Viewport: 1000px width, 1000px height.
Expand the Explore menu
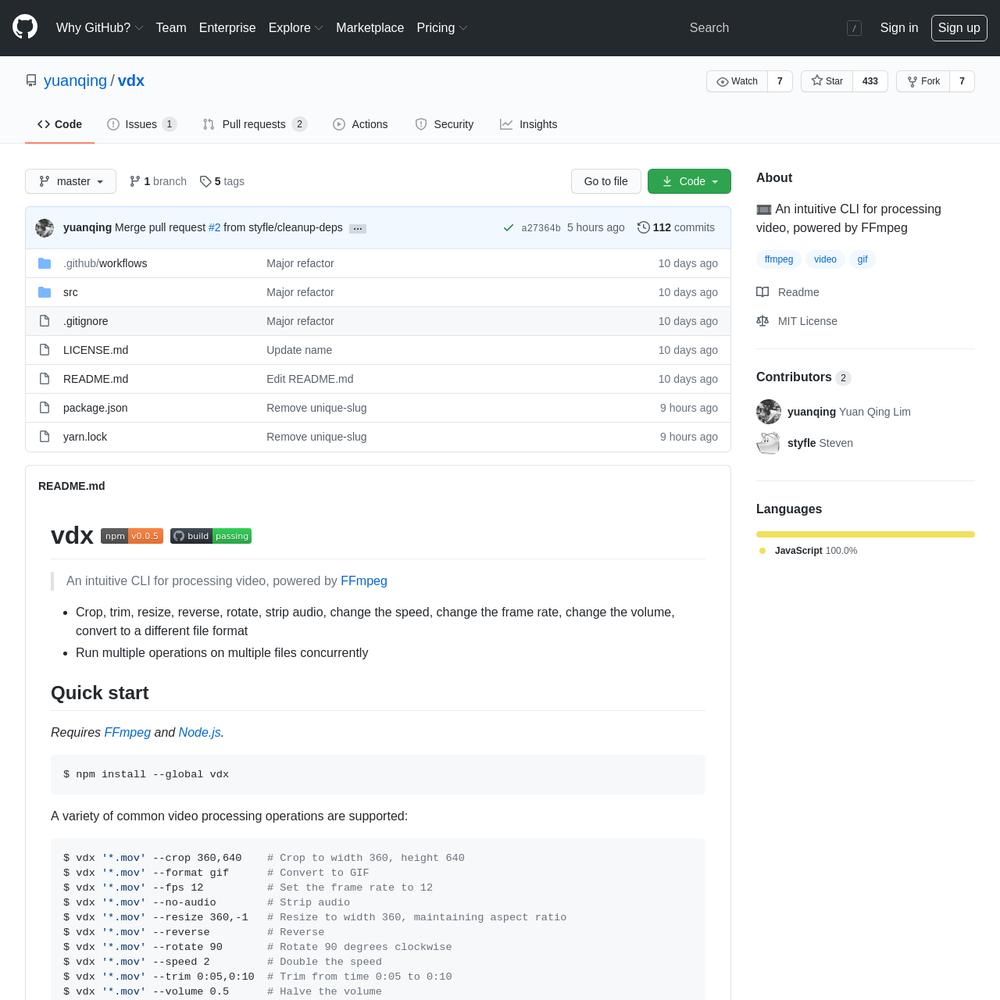tap(295, 27)
